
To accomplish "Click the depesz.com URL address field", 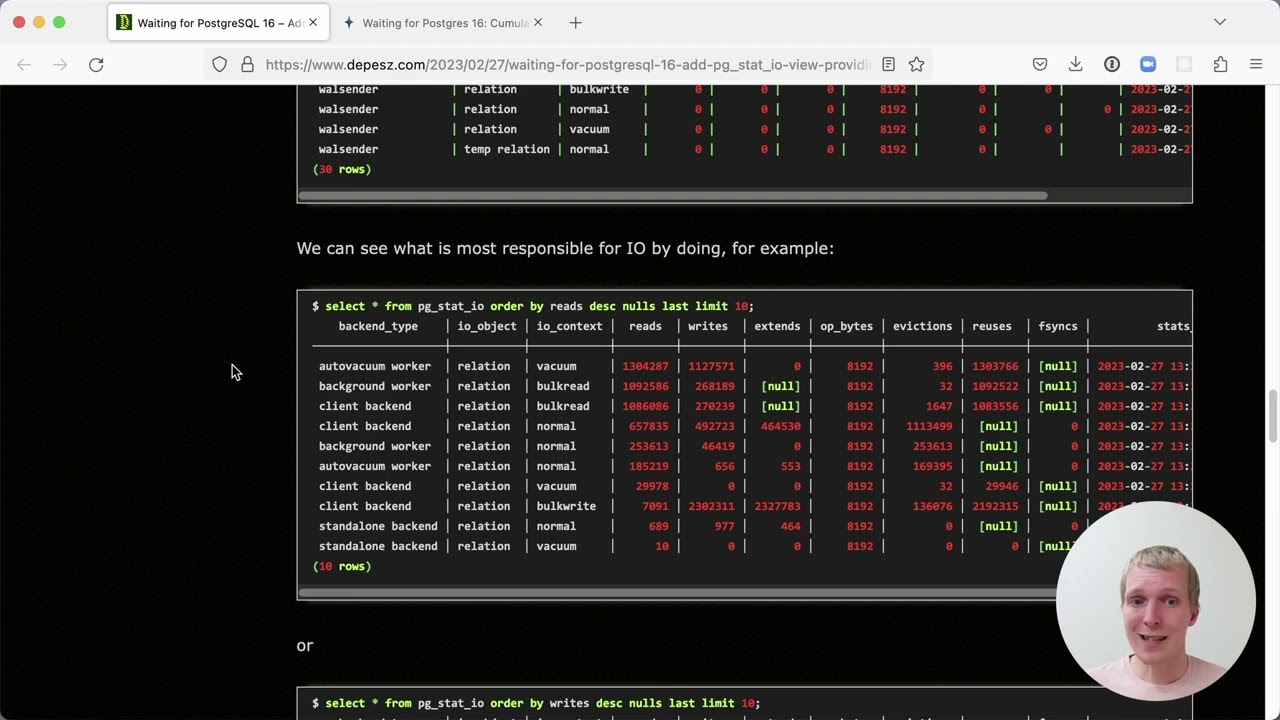I will (568, 64).
